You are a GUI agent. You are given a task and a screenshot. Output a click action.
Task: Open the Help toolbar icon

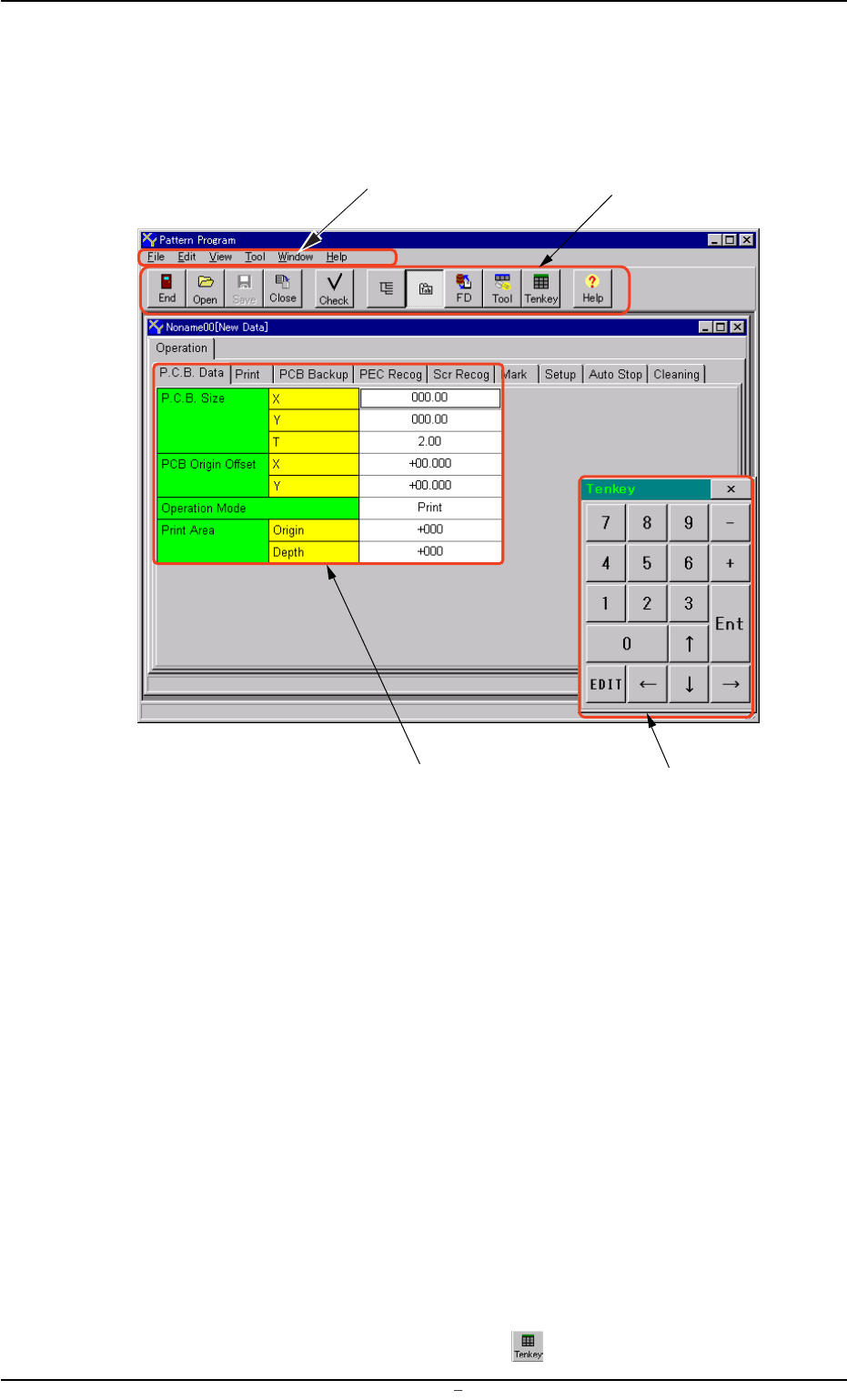(592, 288)
